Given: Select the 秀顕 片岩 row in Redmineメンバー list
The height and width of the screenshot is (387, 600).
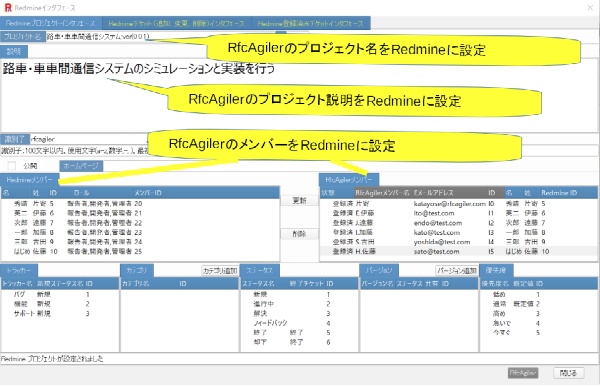Looking at the screenshot, I should [140, 204].
